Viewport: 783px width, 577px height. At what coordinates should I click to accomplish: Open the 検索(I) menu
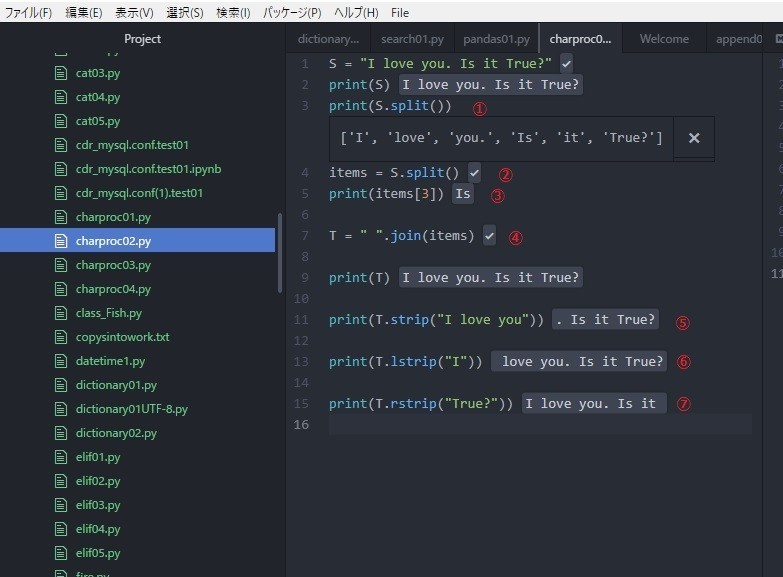coord(233,12)
